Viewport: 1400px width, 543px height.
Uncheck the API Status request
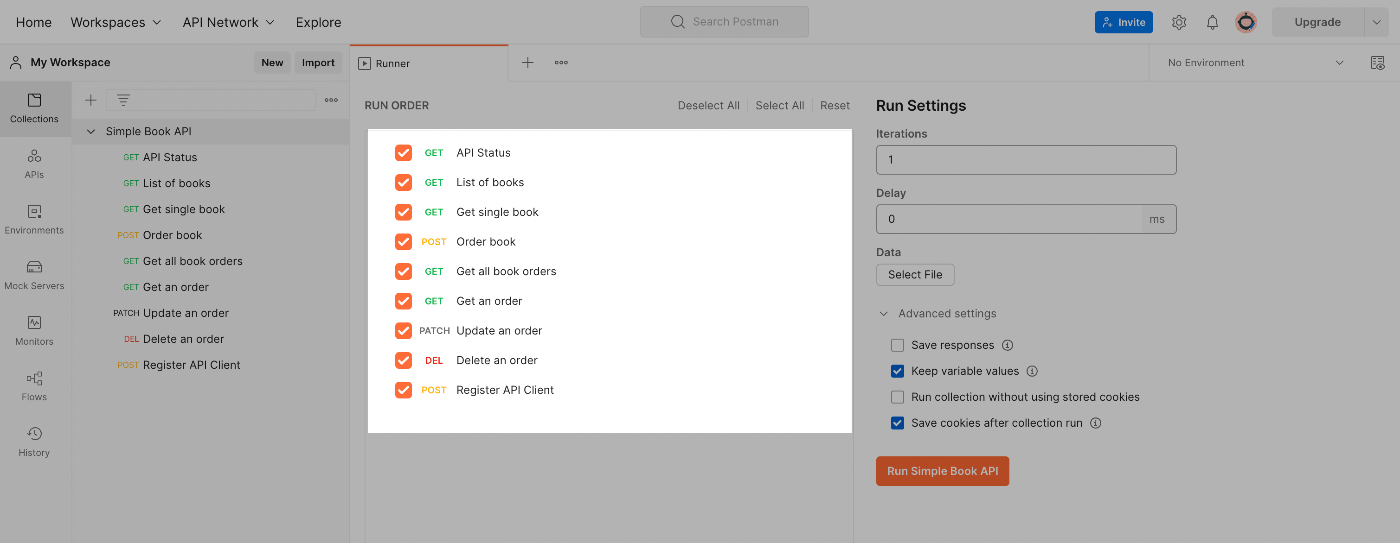coord(403,153)
